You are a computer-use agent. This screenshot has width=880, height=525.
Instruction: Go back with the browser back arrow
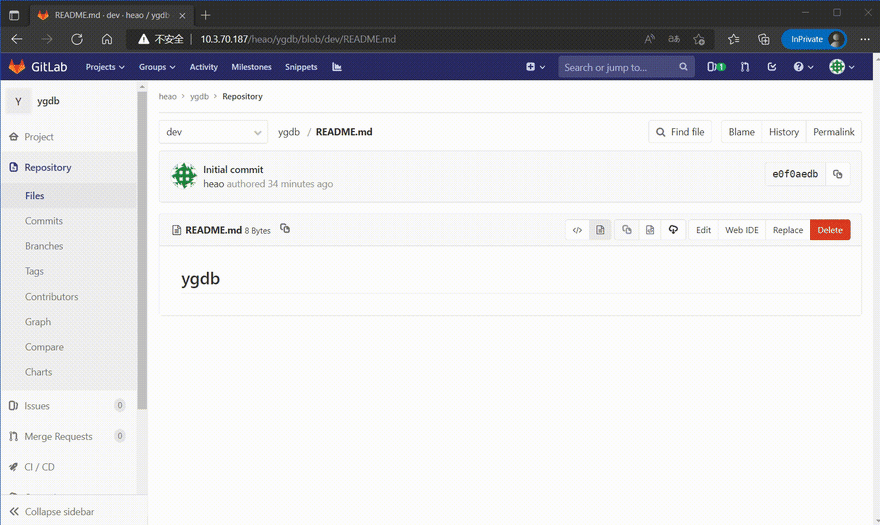(x=17, y=39)
